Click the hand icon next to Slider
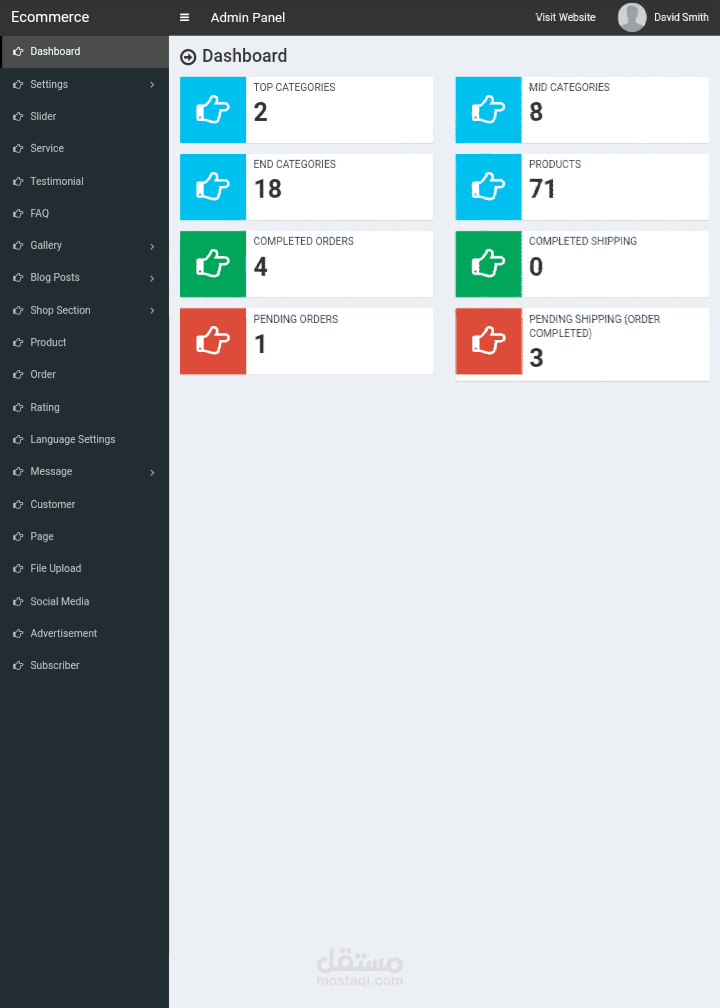The width and height of the screenshot is (720, 1008). coord(18,116)
